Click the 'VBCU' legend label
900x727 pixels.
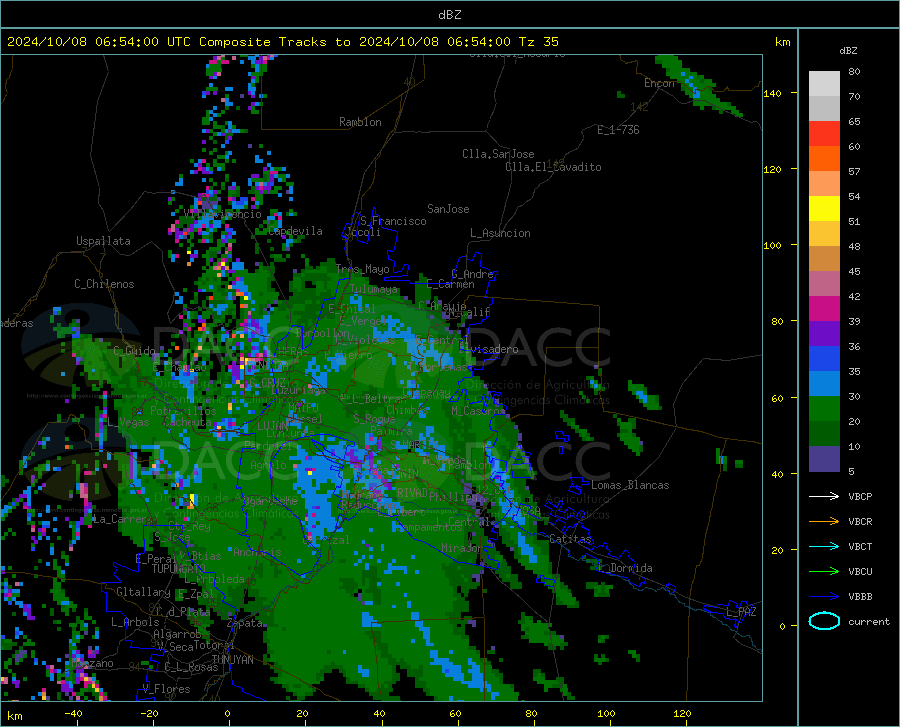(x=860, y=572)
